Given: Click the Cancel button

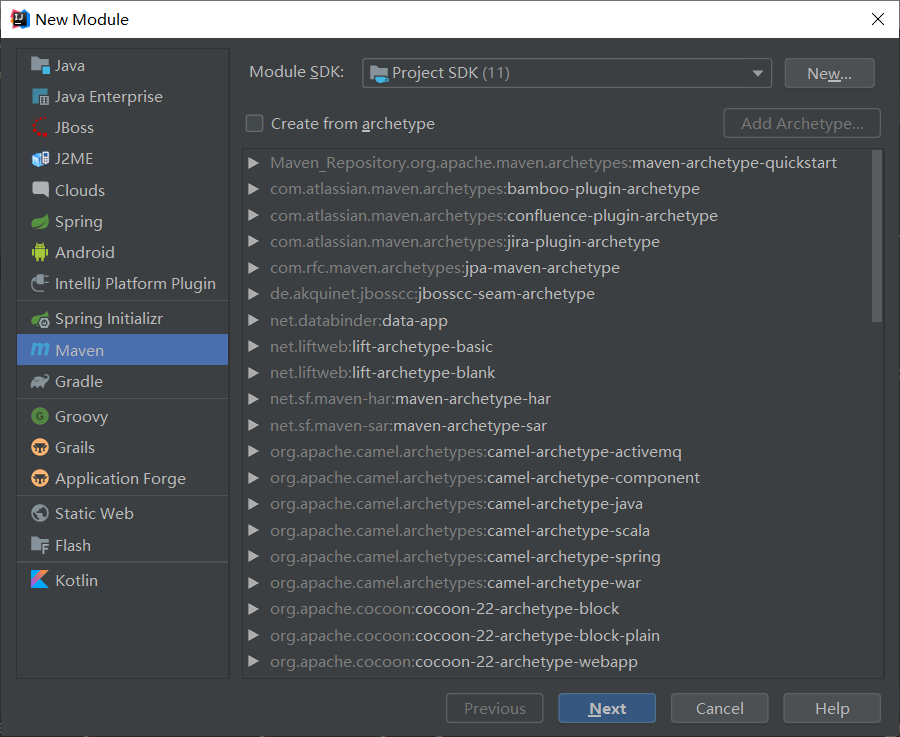Looking at the screenshot, I should pos(719,708).
